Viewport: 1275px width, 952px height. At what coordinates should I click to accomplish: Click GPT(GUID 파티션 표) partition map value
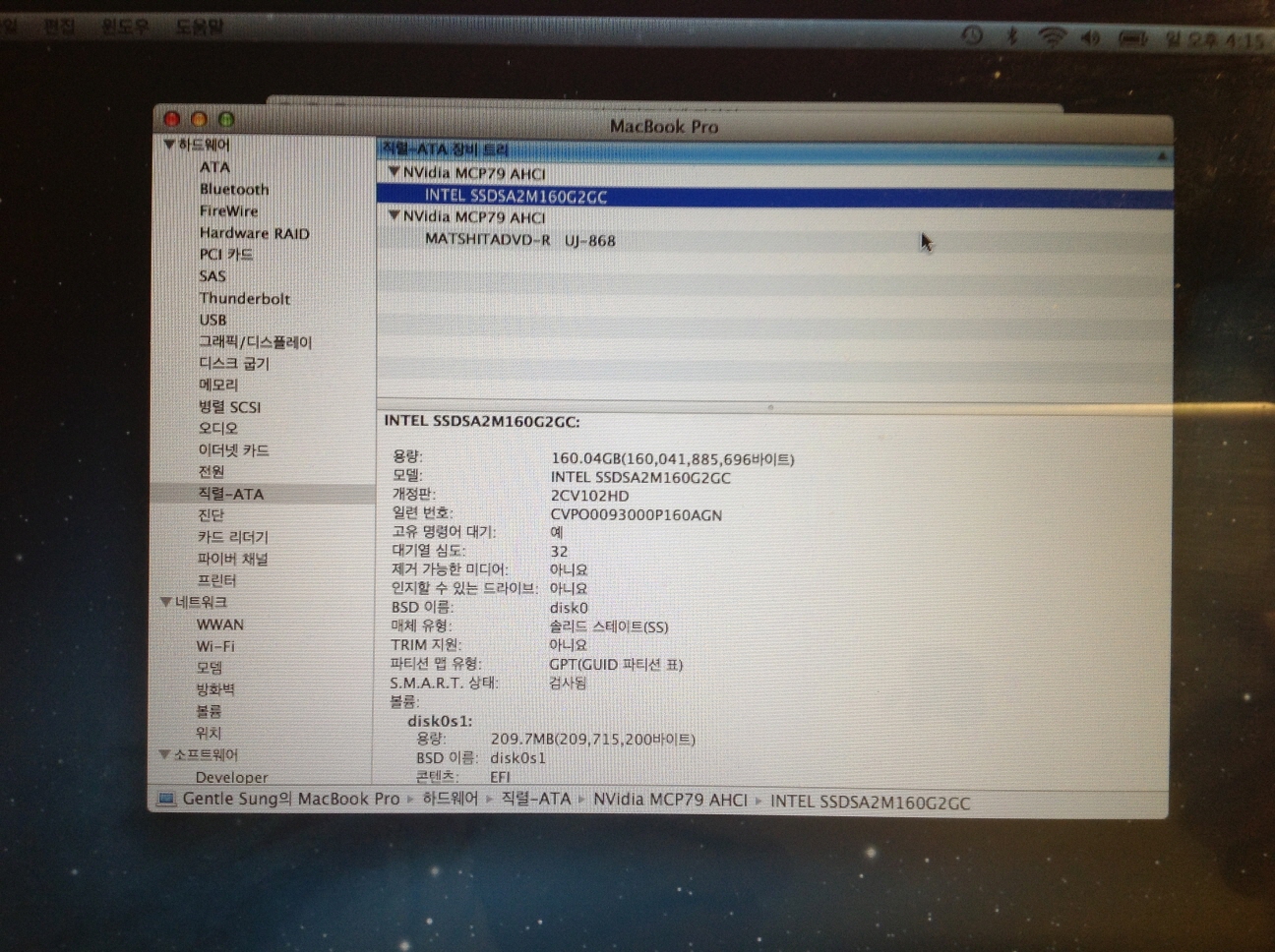616,664
